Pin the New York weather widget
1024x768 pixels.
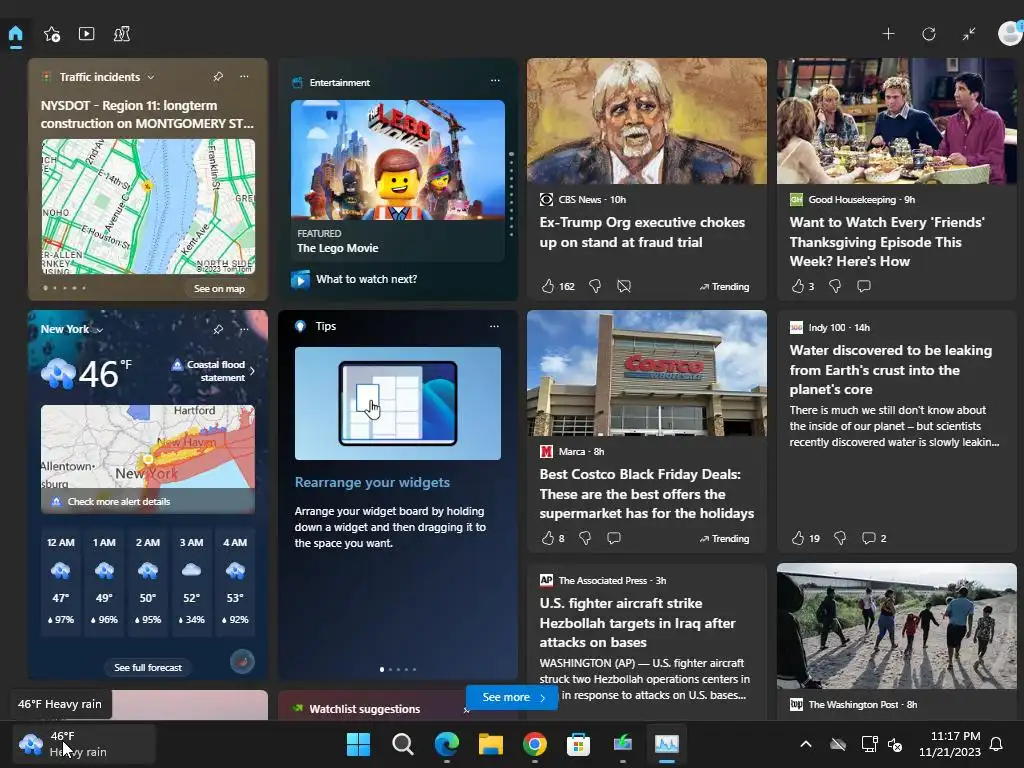(218, 329)
